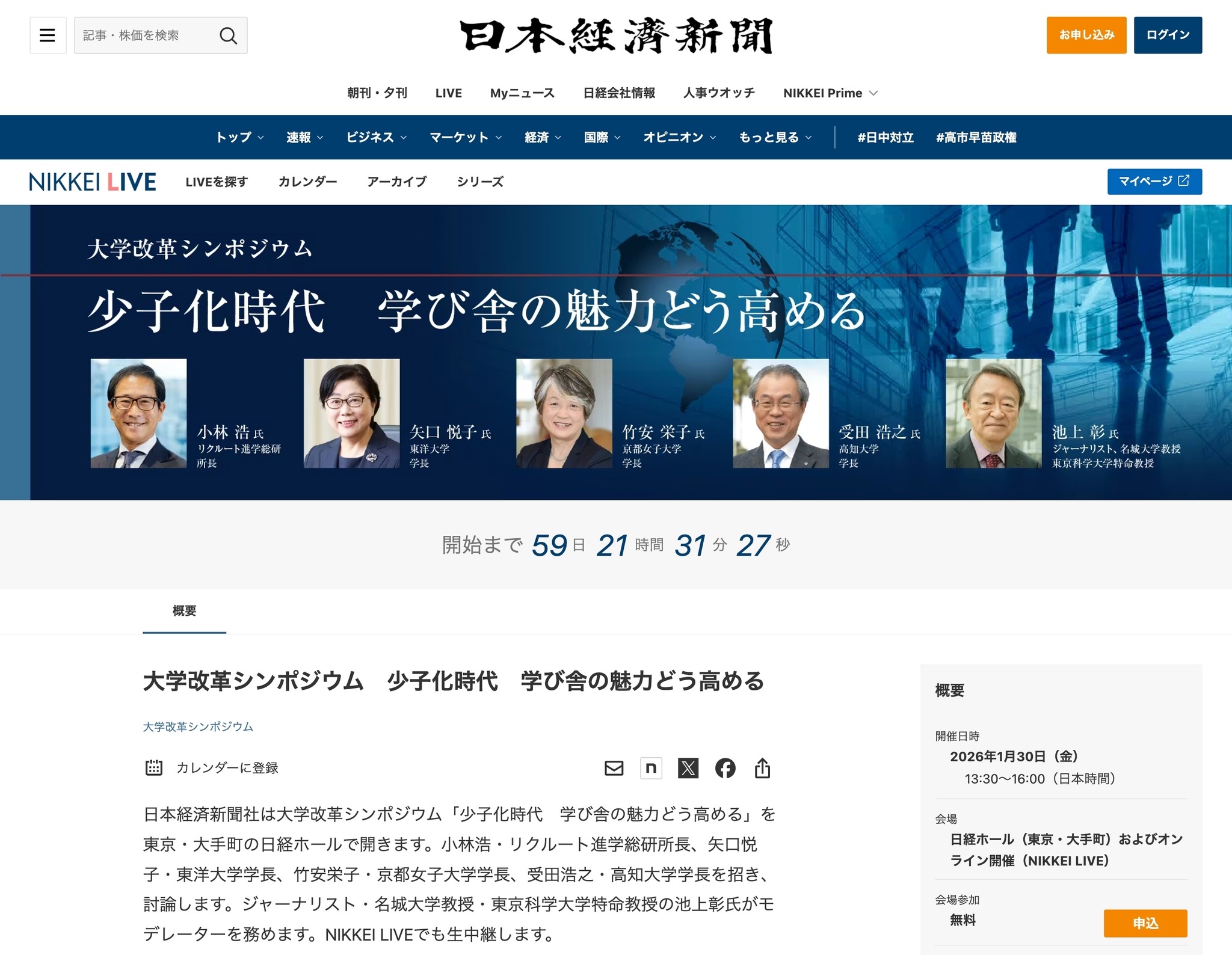1232x955 pixels.
Task: Share on X icon
Action: pos(688,768)
